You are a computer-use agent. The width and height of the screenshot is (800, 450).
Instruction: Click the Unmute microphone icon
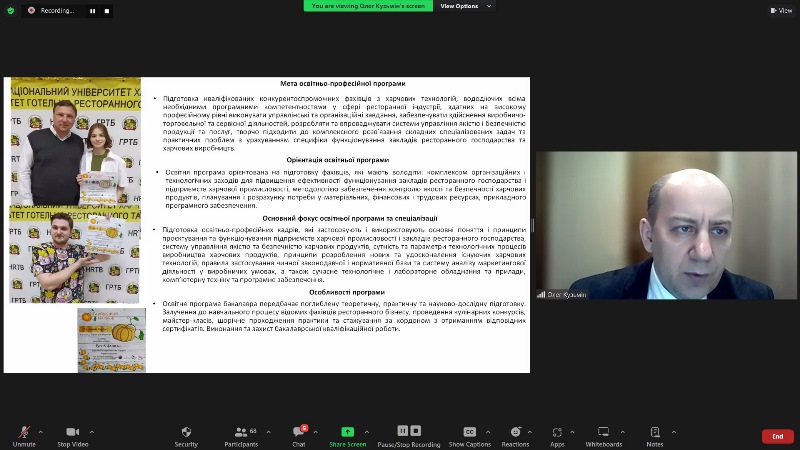coord(24,432)
